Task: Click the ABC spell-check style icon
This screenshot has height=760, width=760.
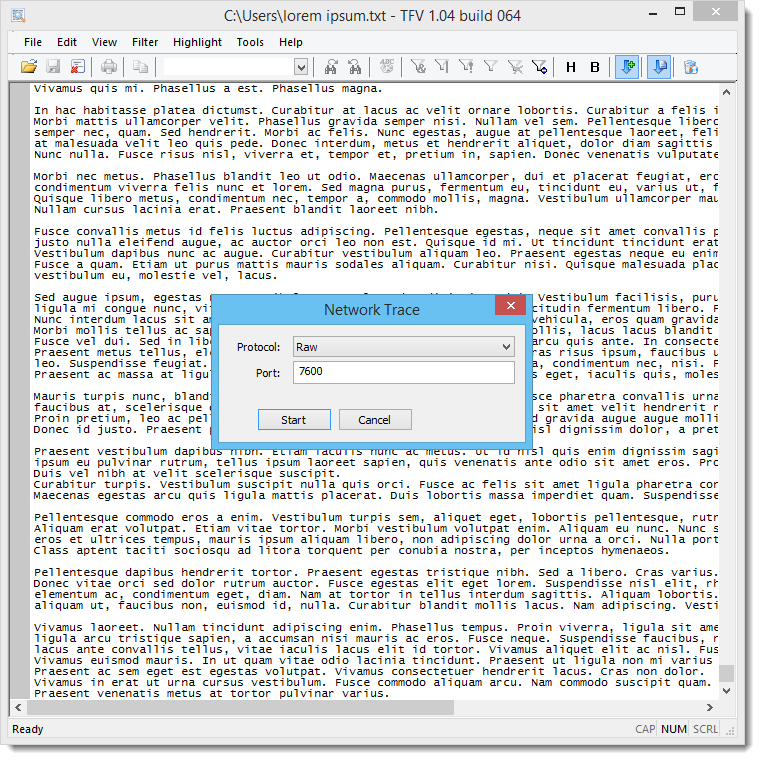Action: [387, 66]
